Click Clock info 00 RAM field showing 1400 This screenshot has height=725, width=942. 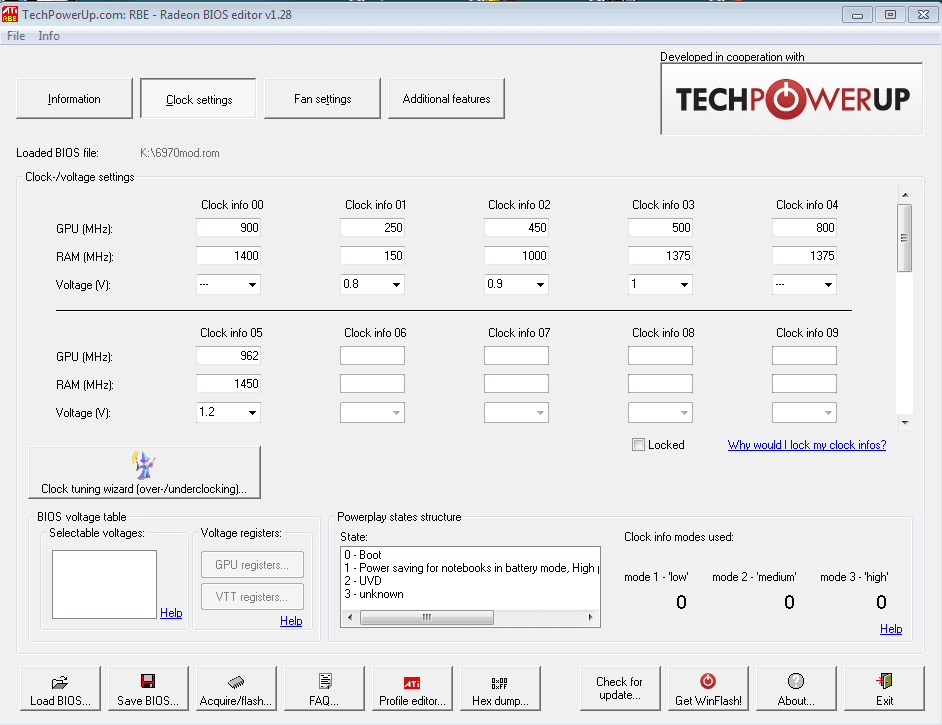tap(228, 256)
